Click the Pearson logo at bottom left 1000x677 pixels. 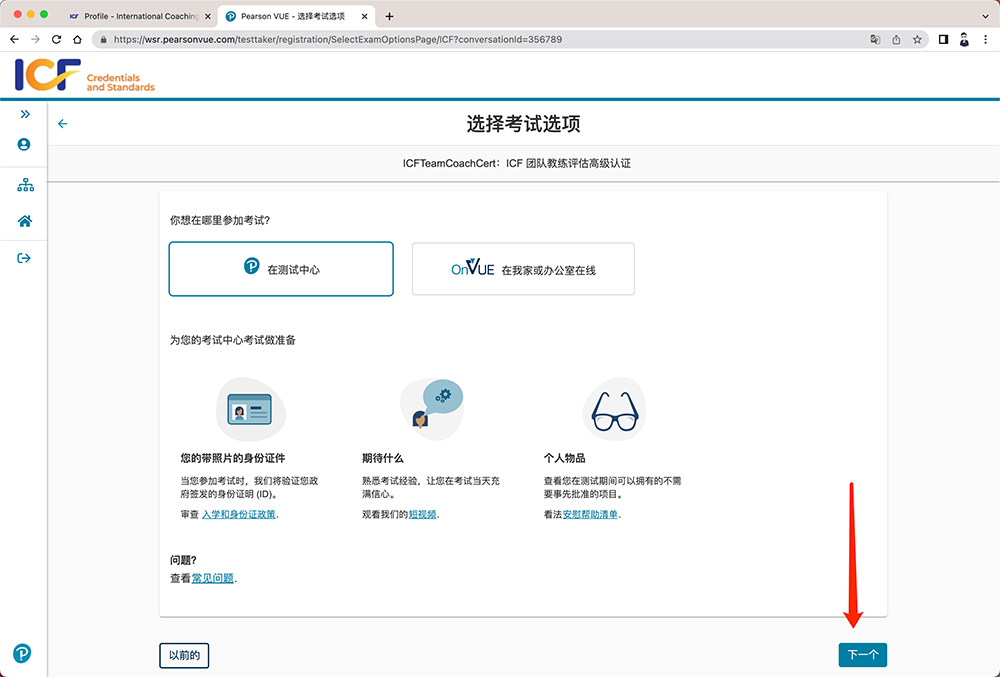22,653
